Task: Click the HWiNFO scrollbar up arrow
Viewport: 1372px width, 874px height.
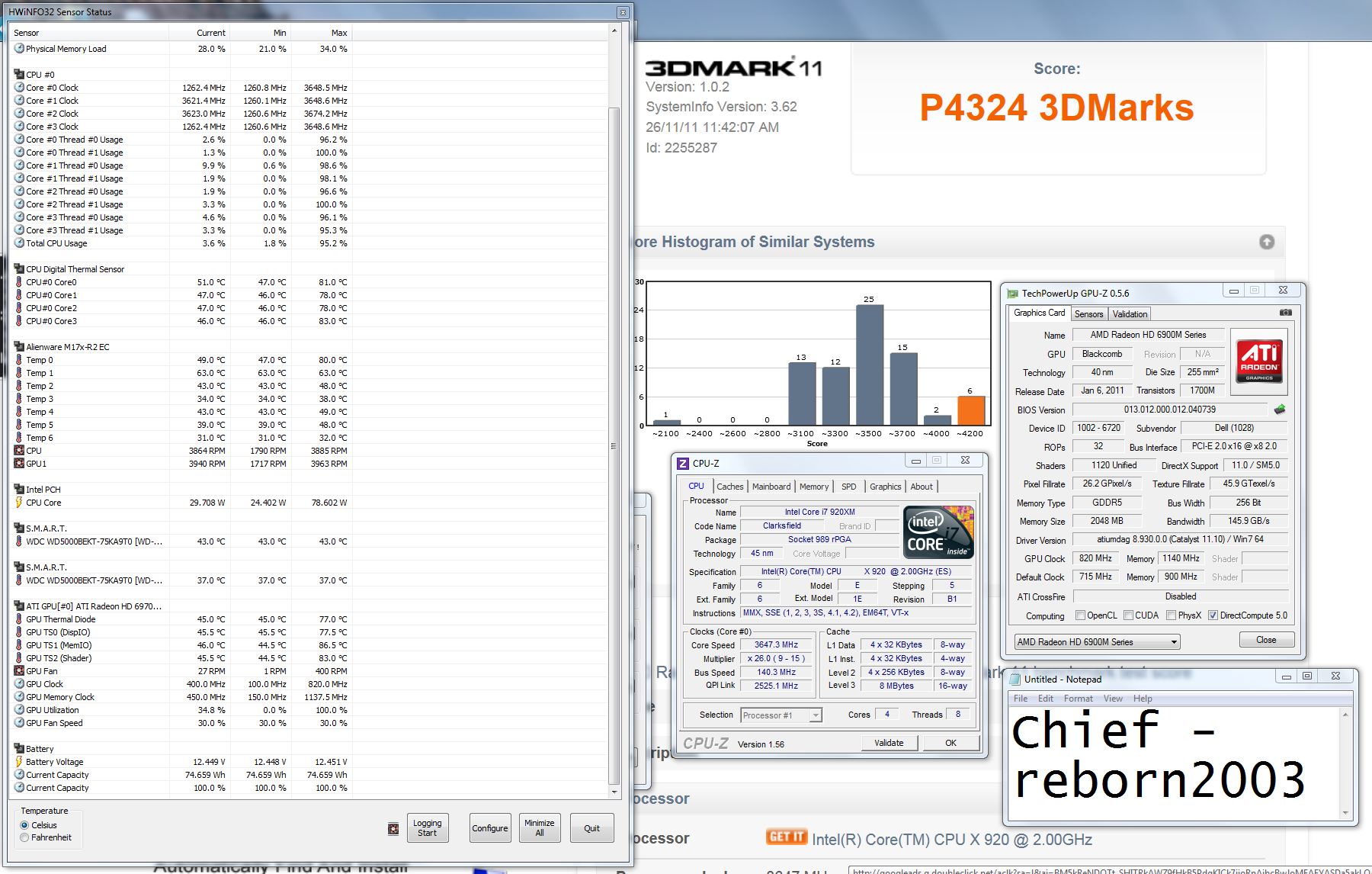Action: click(x=614, y=31)
